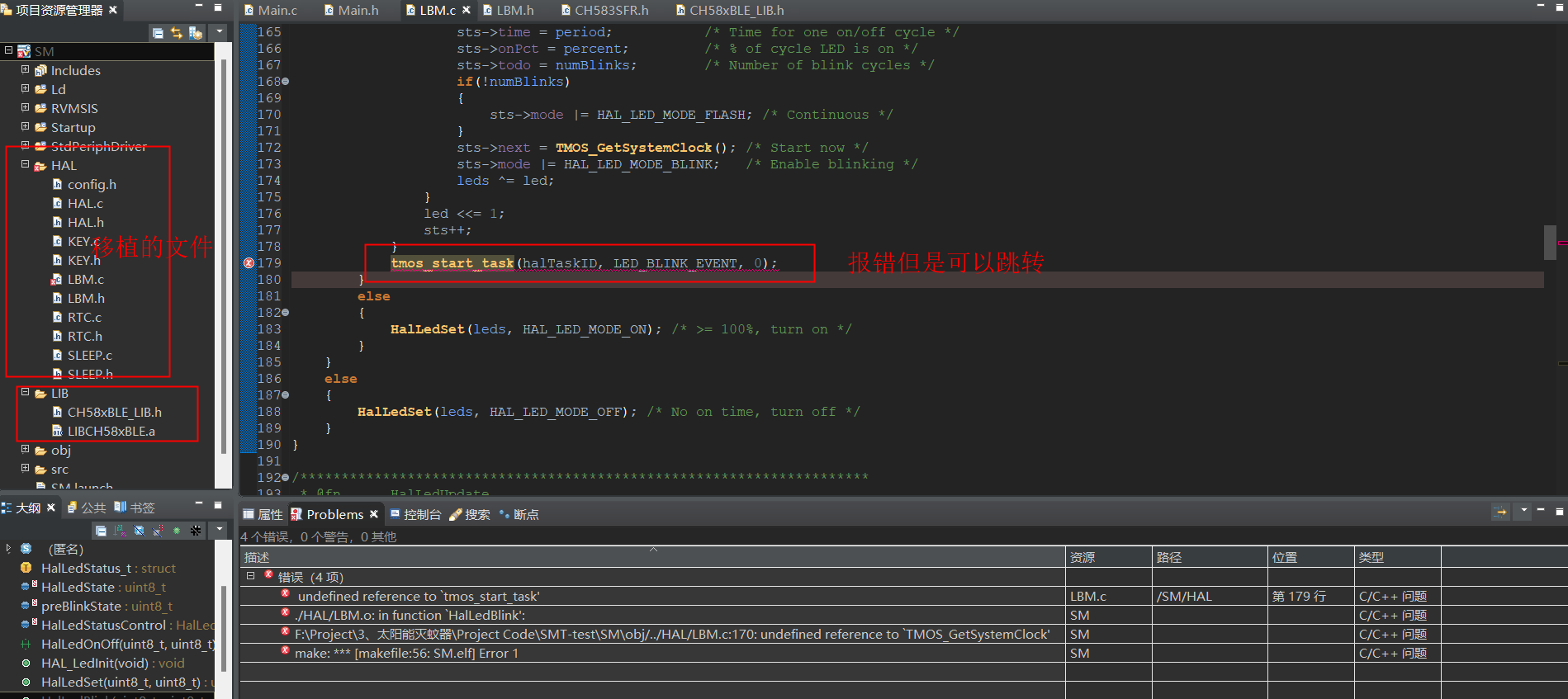Expand the (匿名) outline node
1568x699 pixels.
click(8, 548)
